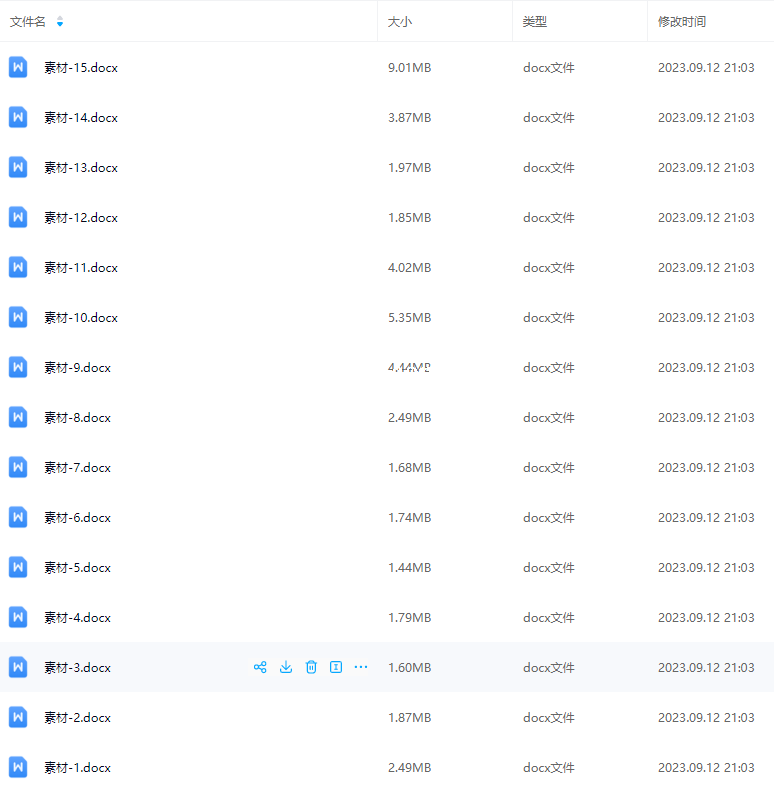Open the 素材-6.docx entry
Screen dimensions: 774x799
[77, 517]
